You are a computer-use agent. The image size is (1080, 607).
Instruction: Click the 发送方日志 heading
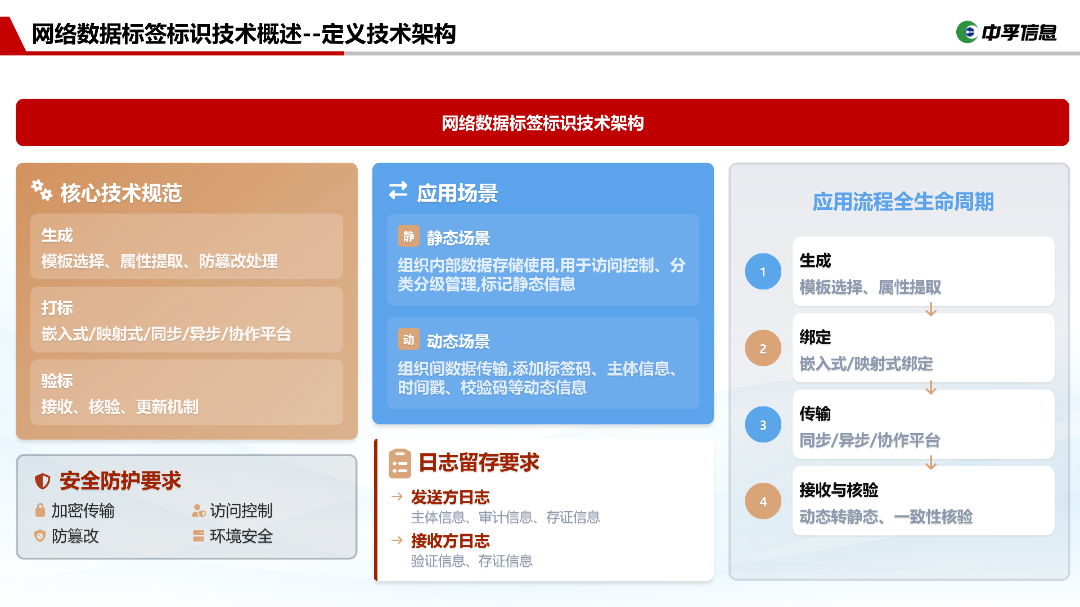coord(450,497)
